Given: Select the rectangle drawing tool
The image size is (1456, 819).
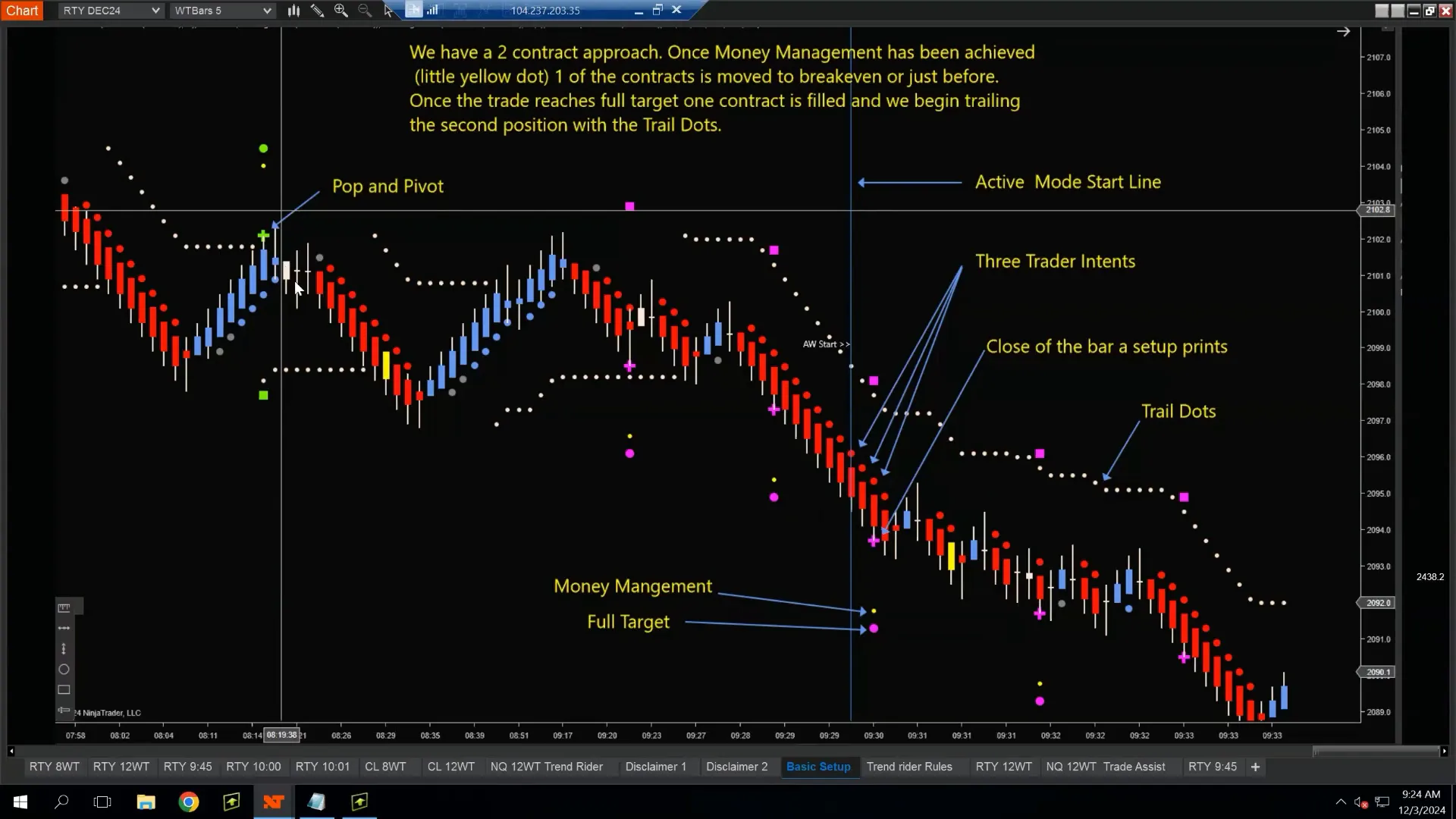Looking at the screenshot, I should point(64,690).
